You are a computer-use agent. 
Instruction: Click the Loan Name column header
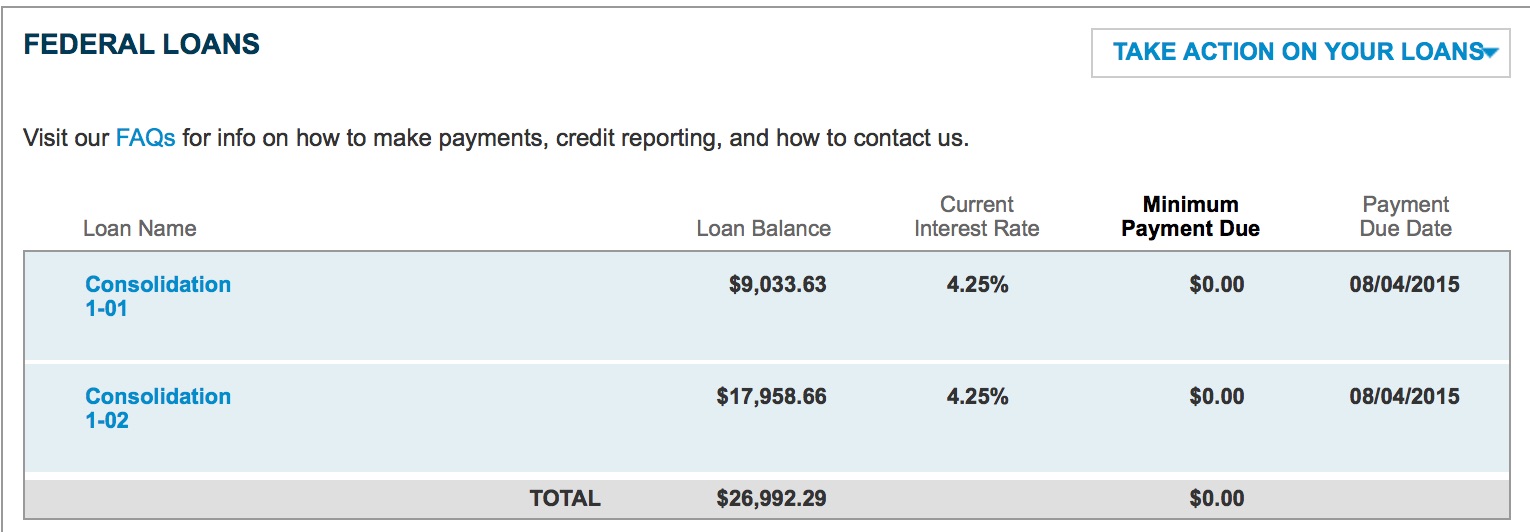139,228
